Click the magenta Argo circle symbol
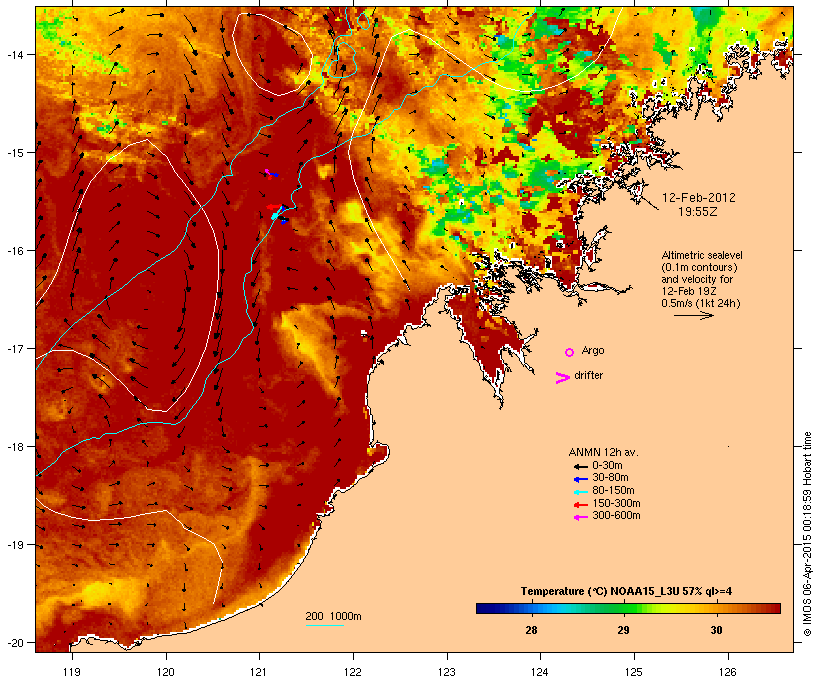This screenshot has height=680, width=820. (569, 352)
